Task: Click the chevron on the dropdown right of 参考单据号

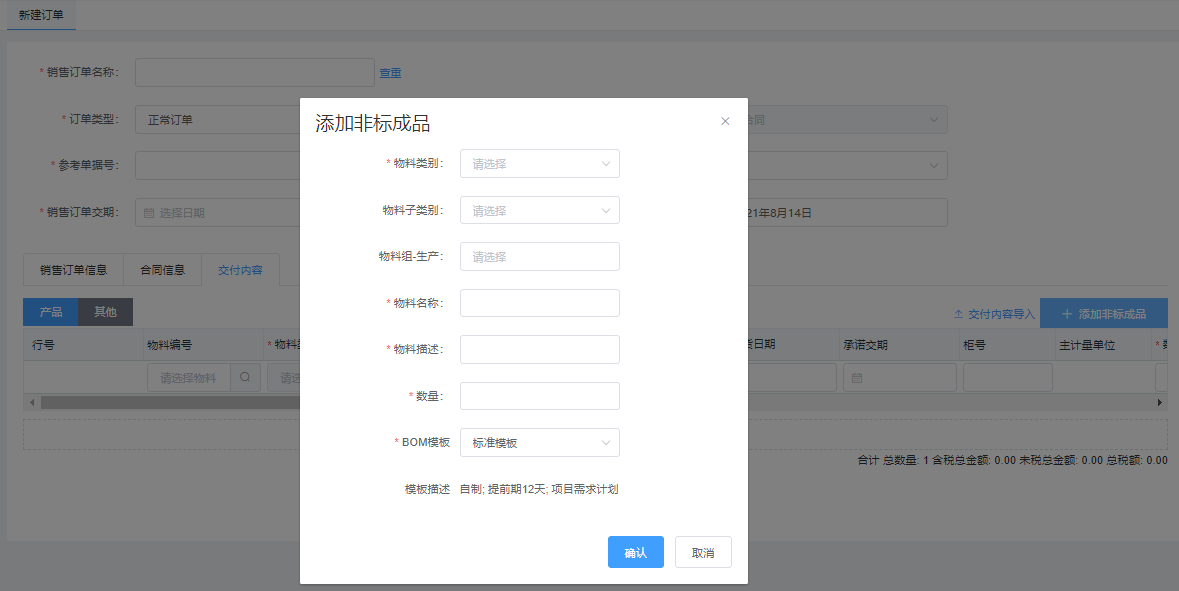Action: [934, 165]
